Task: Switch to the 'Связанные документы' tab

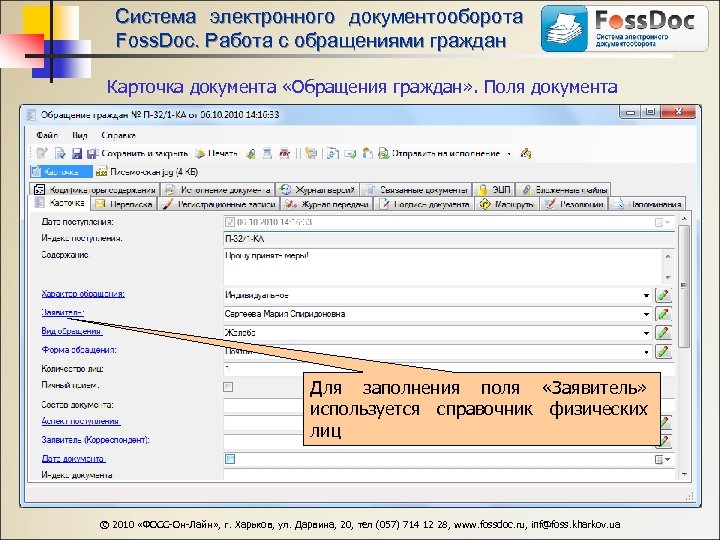Action: [x=416, y=189]
